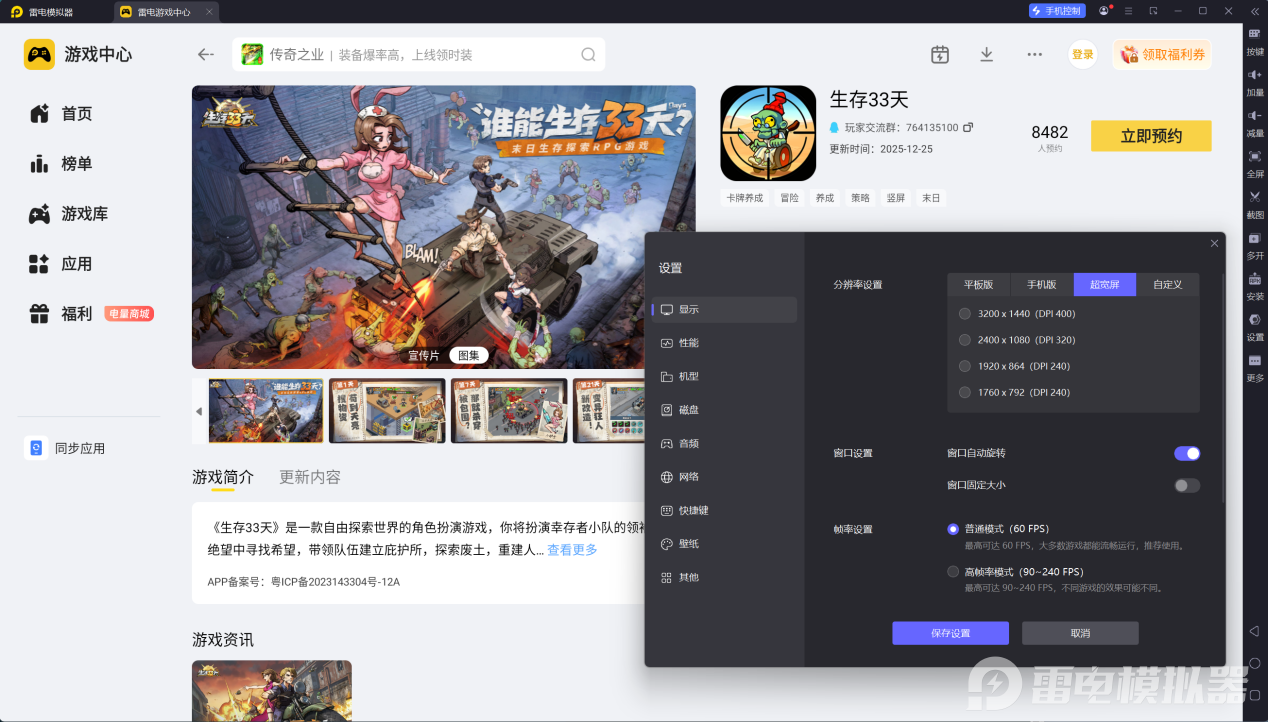Open 更多 more tools in side toolbar
Image resolution: width=1268 pixels, height=722 pixels.
[x=1255, y=368]
